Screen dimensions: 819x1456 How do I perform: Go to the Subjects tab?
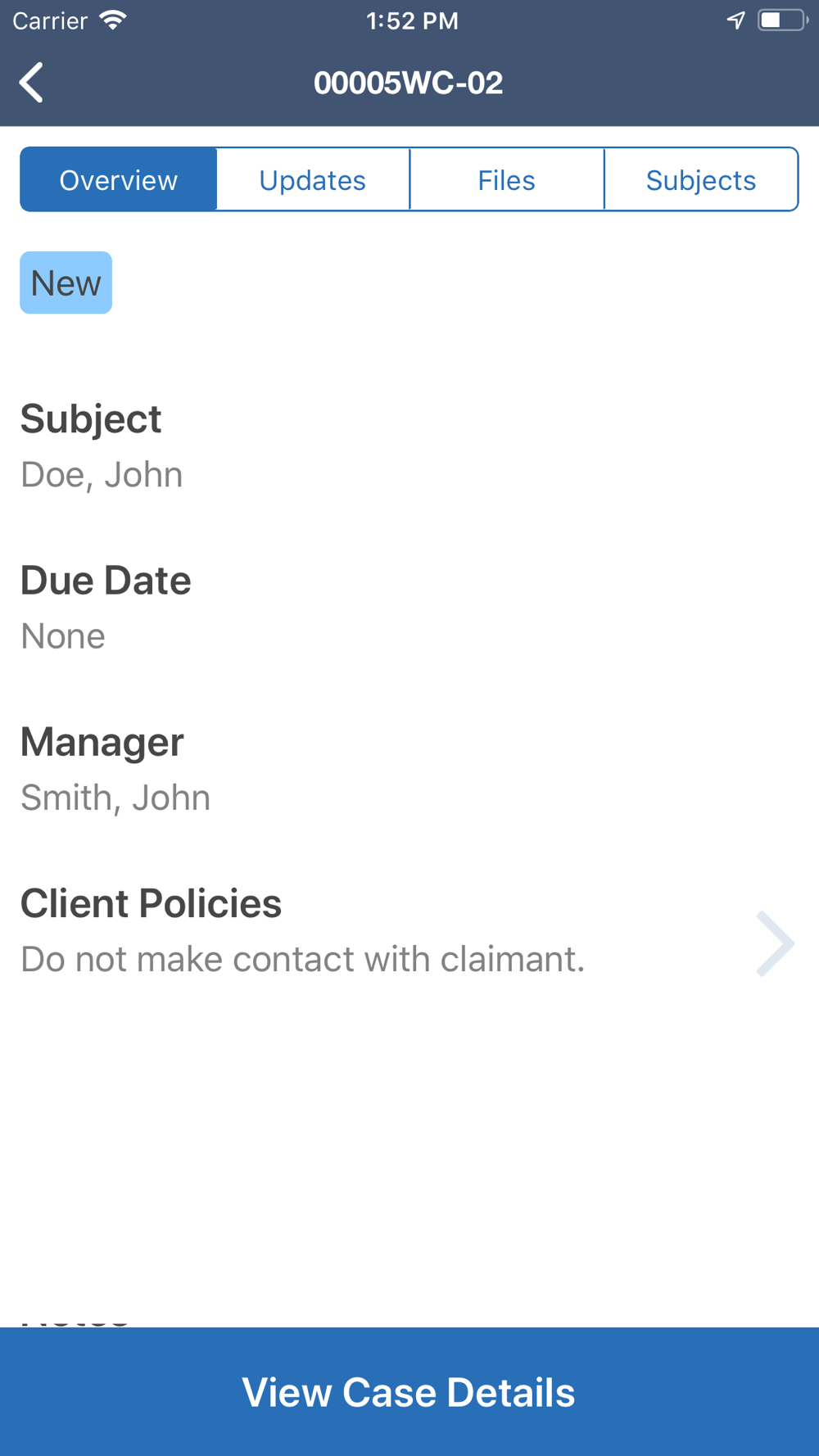pos(700,180)
